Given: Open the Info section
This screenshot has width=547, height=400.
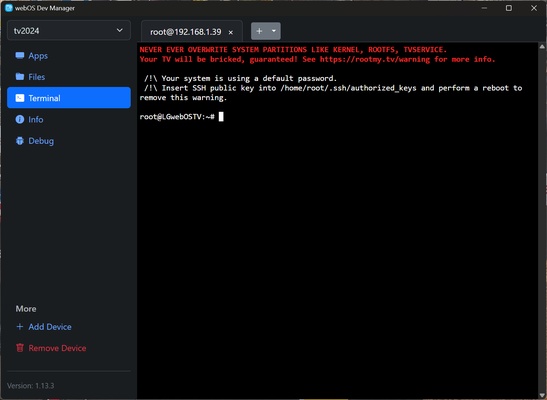Looking at the screenshot, I should pos(69,119).
